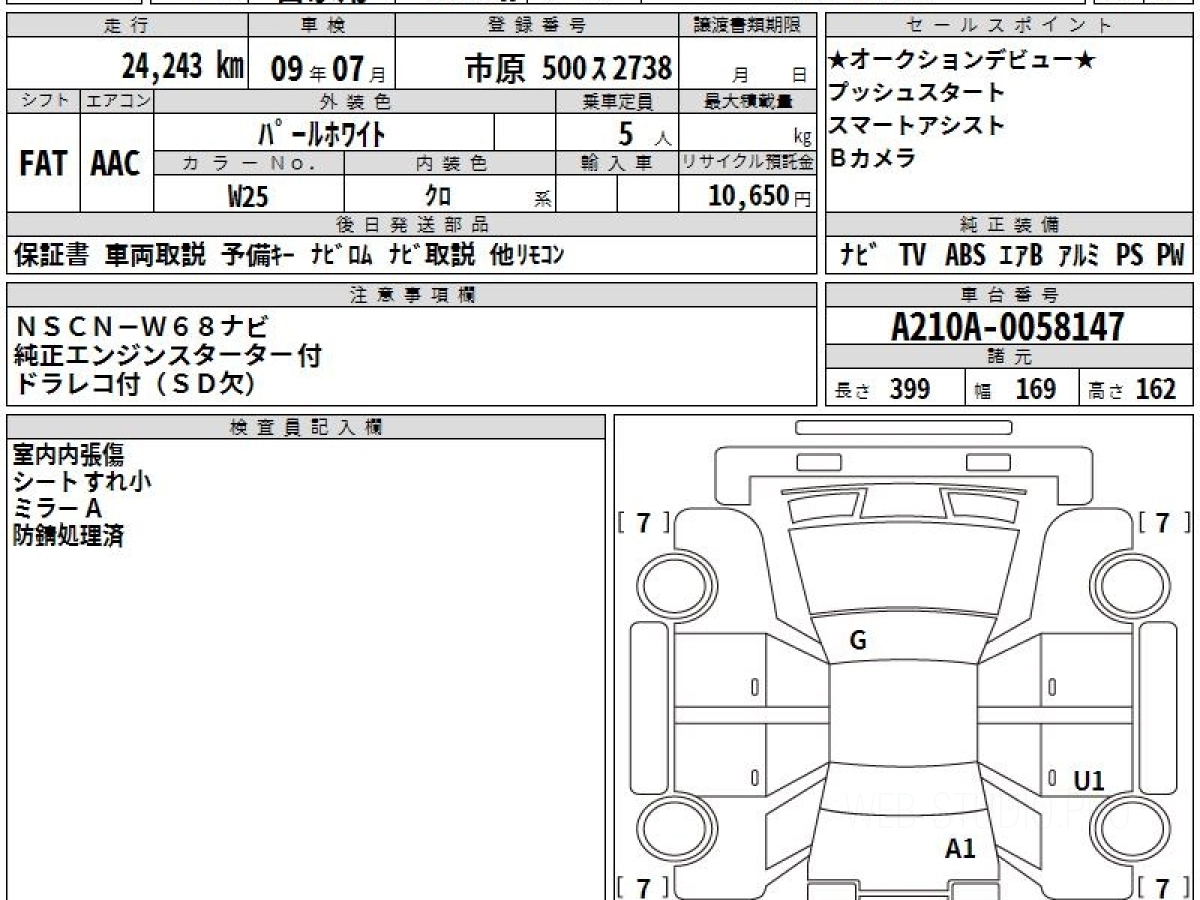Click the A1 scratch mark on the car diagram

[960, 849]
